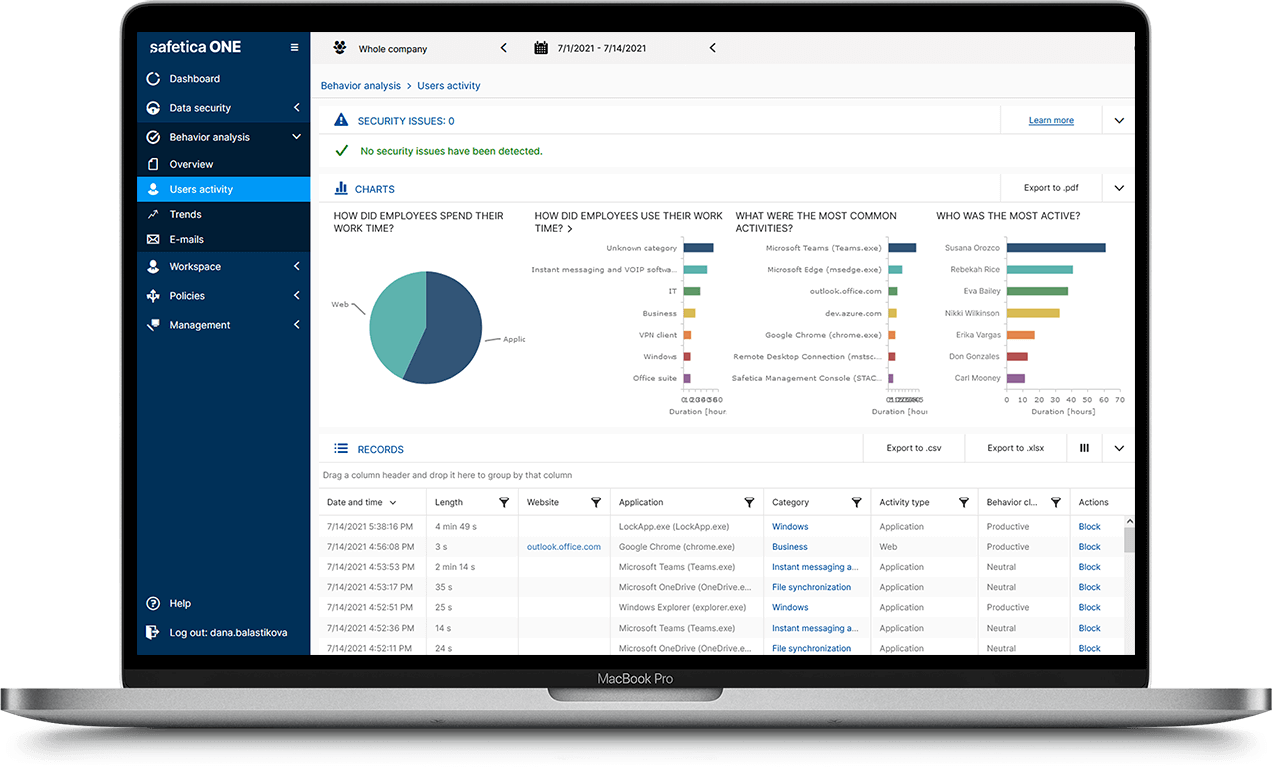Expand the Policies chevron
1272x767 pixels.
[x=296, y=295]
